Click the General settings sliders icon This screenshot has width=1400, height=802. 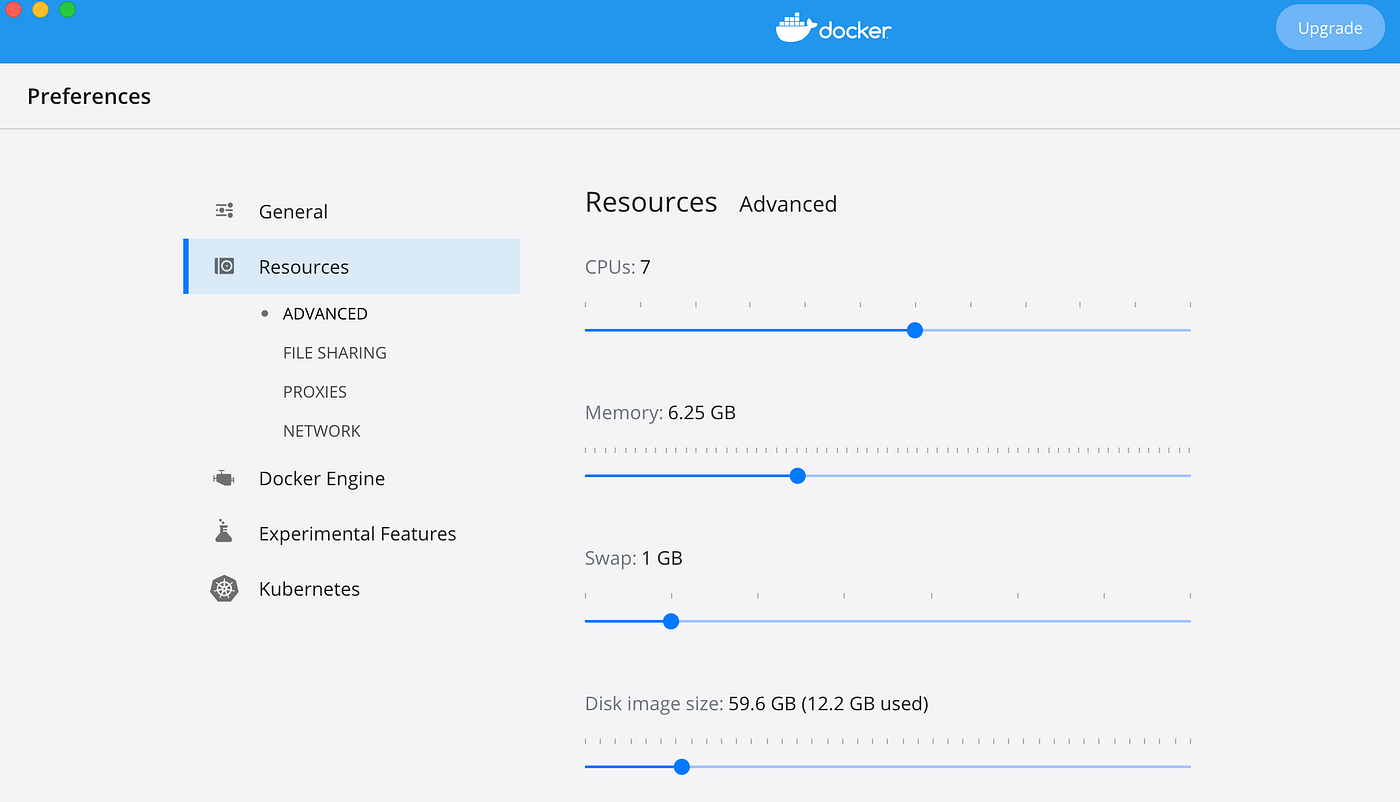coord(224,211)
